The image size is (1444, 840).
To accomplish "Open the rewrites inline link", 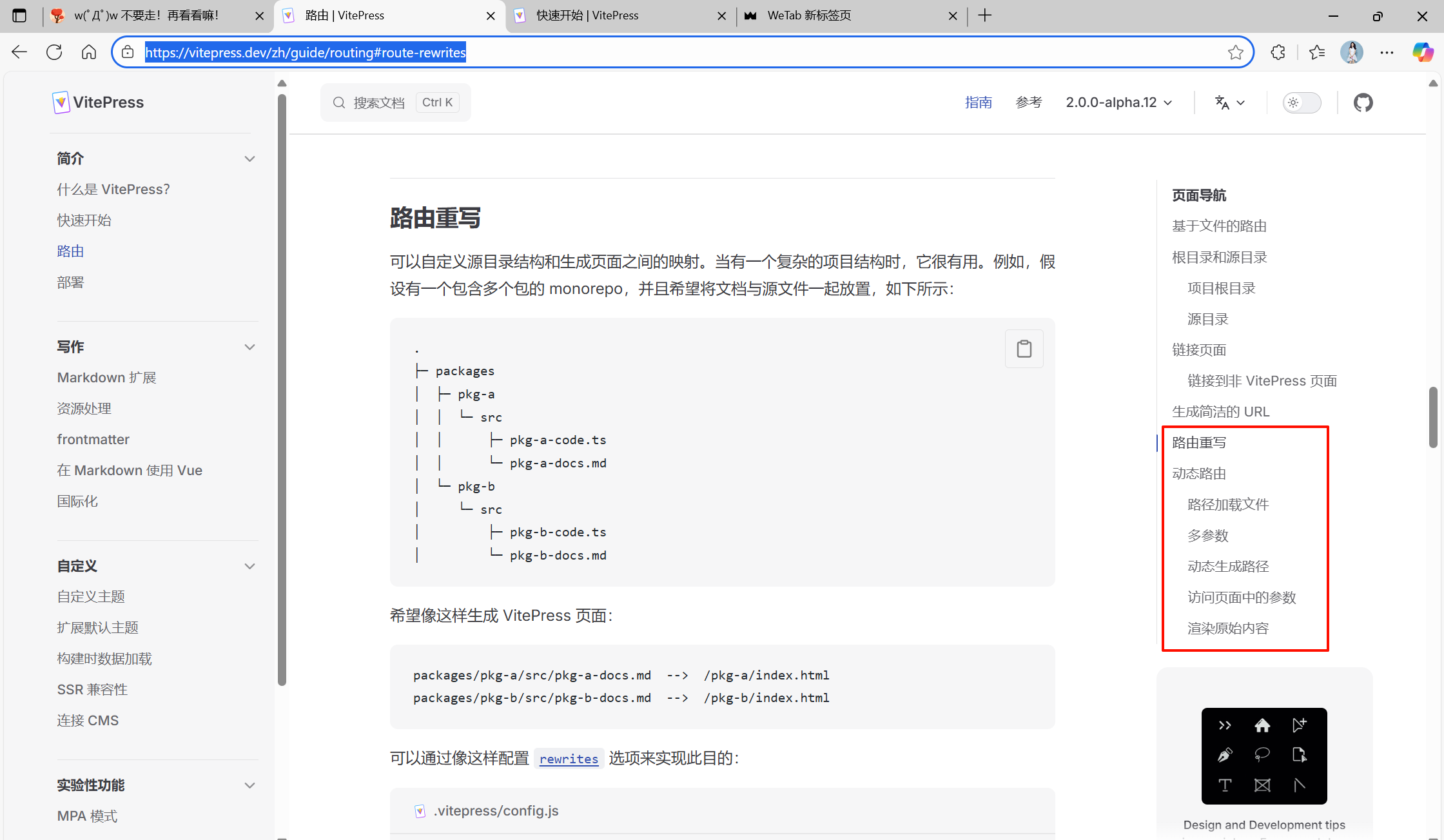I will [x=568, y=759].
